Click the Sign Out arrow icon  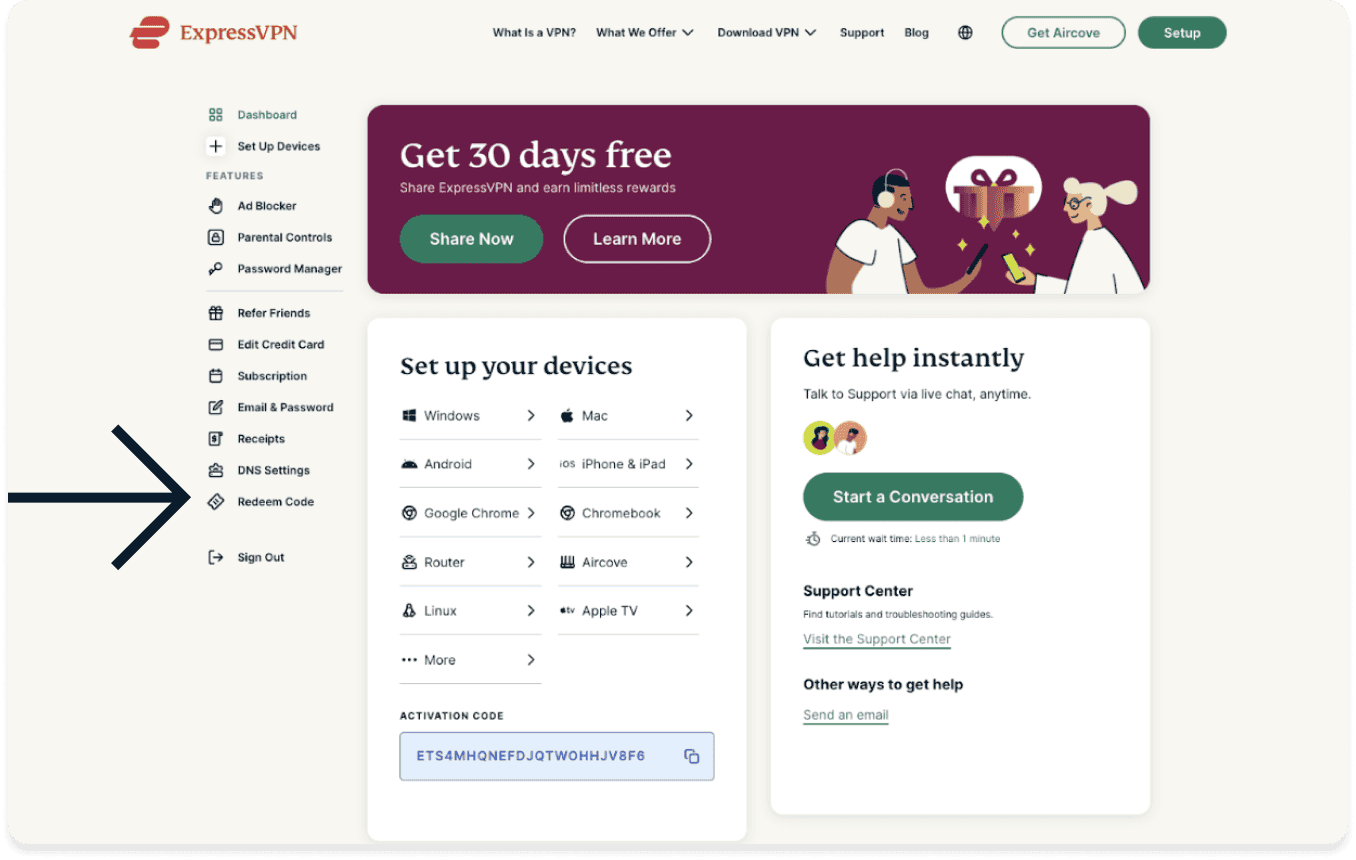[x=215, y=558]
